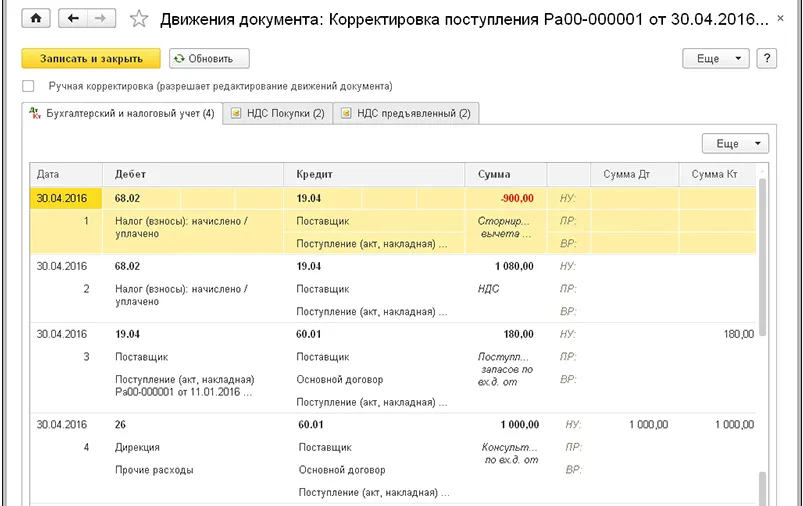Click Основной договор in row 4
Image resolution: width=803 pixels, height=506 pixels.
coord(342,470)
